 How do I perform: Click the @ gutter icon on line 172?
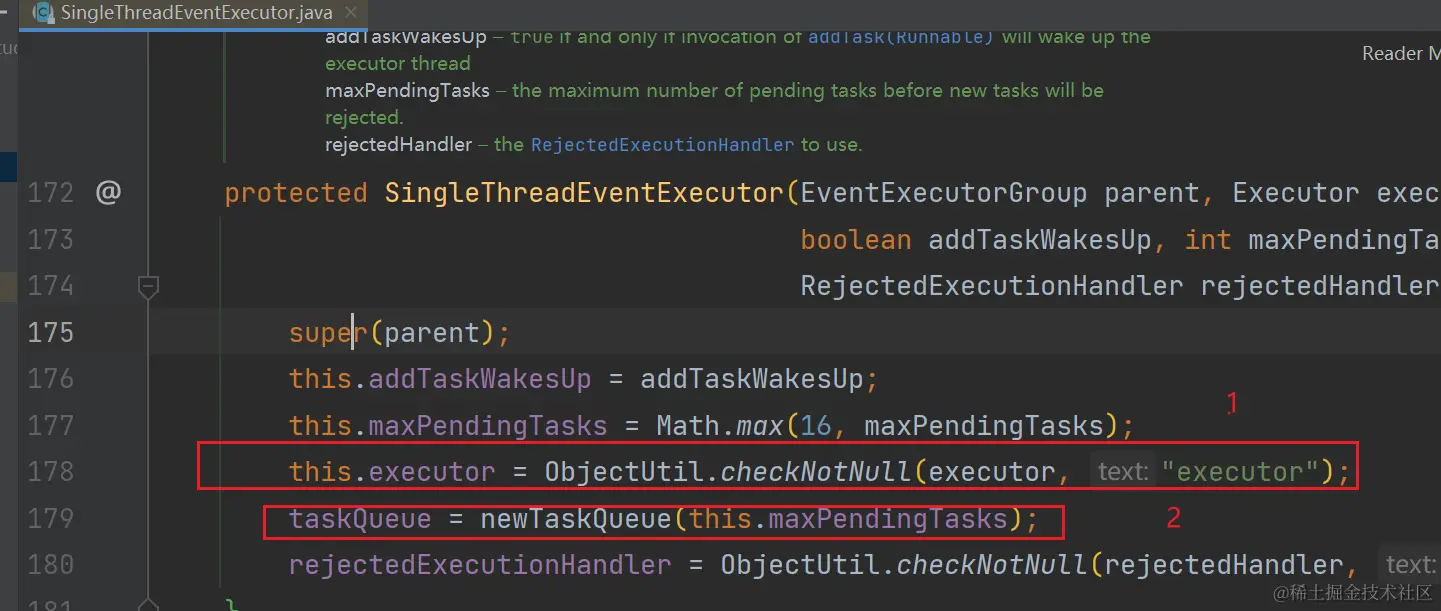(108, 192)
